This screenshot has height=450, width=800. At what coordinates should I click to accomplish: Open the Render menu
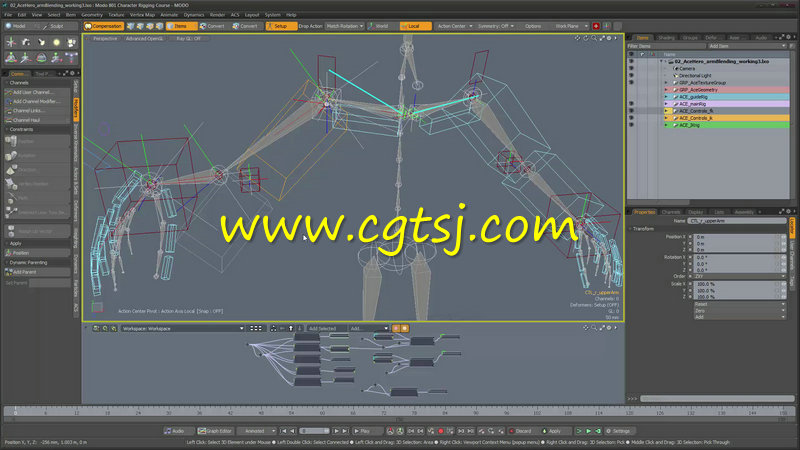(x=217, y=15)
